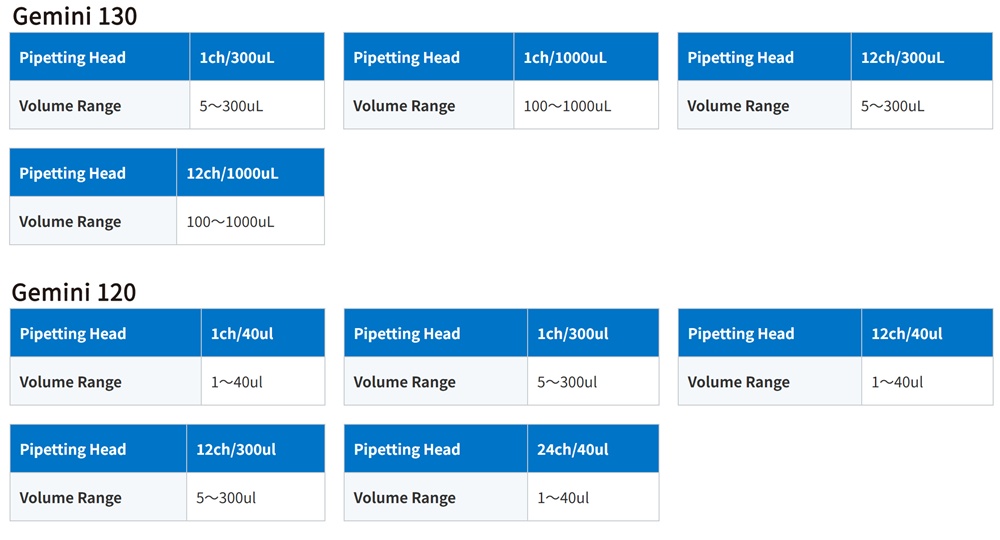Select the 1ch/40ul header cell
Image resolution: width=1000 pixels, height=540 pixels.
(263, 333)
